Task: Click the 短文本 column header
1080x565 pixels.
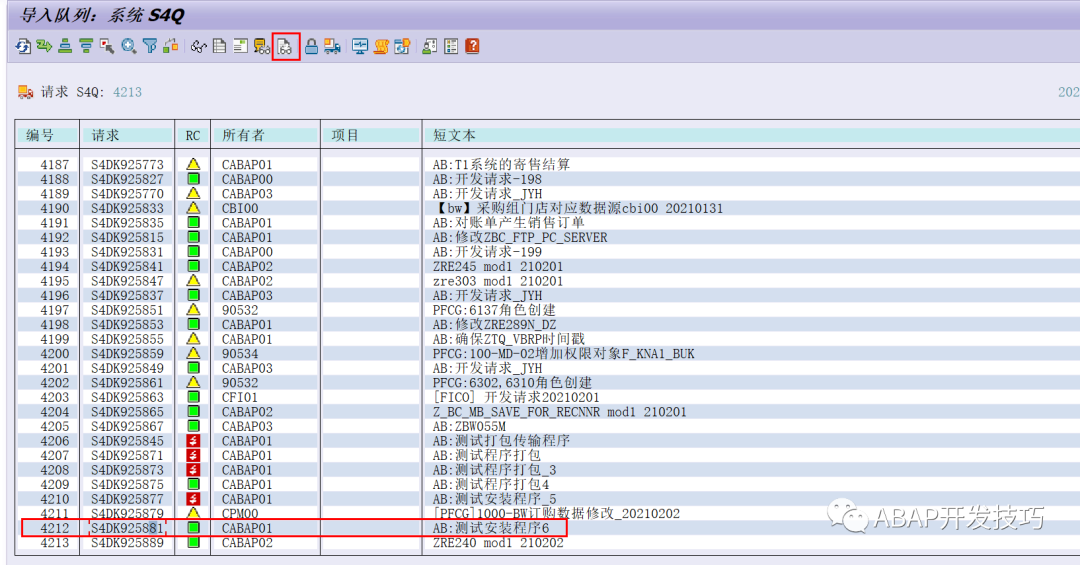Action: point(455,136)
